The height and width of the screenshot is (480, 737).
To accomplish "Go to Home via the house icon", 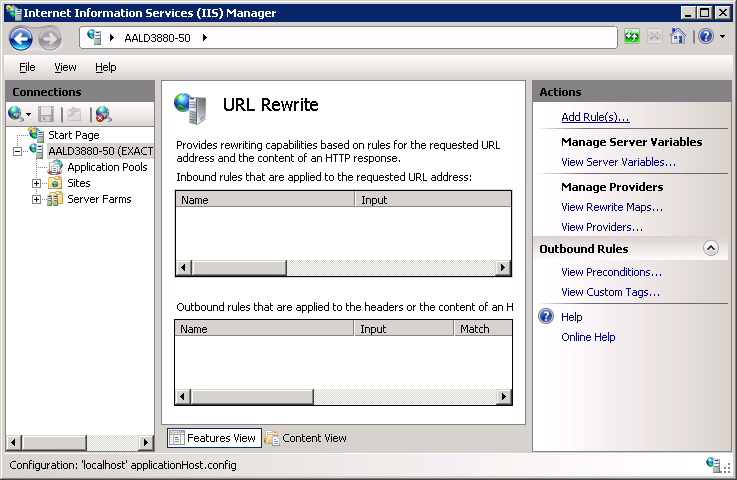I will 678,36.
